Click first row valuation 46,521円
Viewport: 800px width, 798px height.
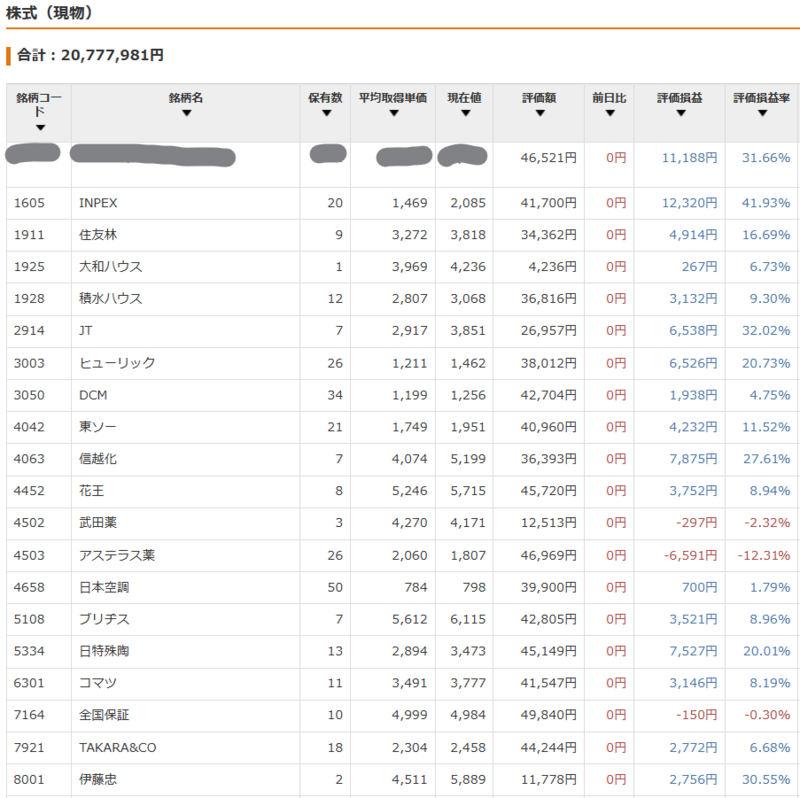[548, 158]
